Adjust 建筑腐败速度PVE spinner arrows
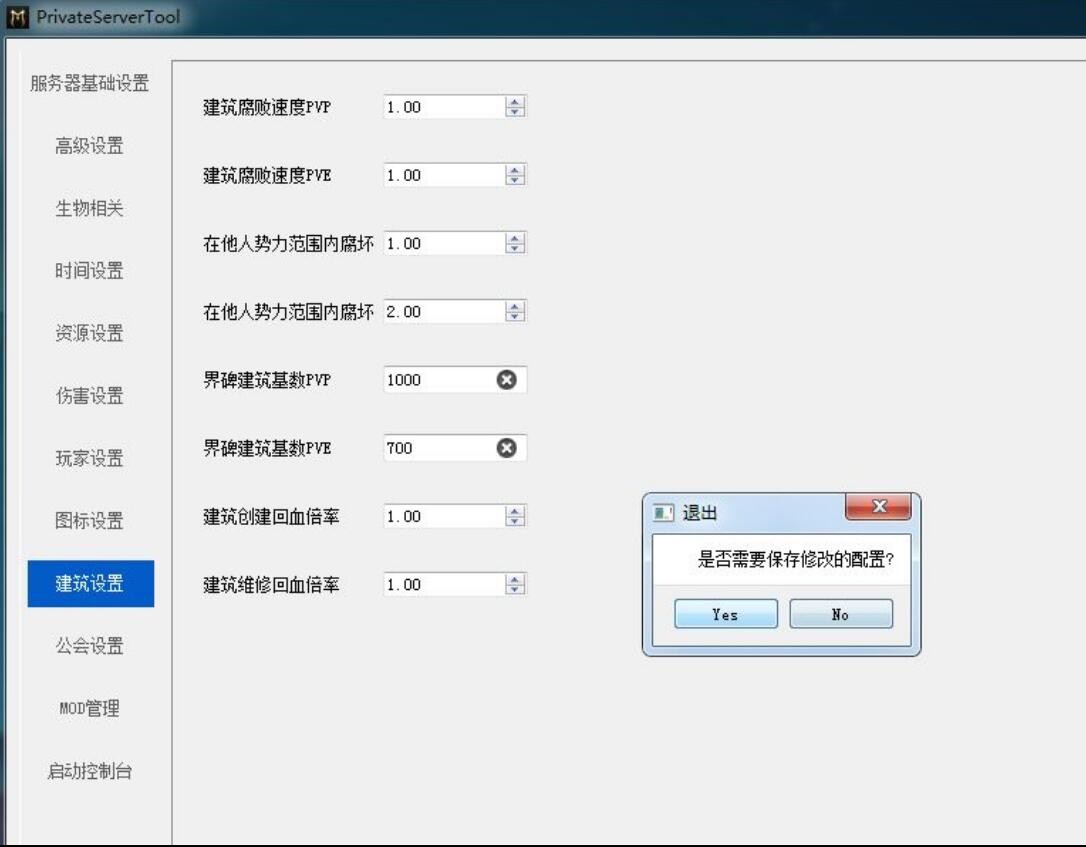Image resolution: width=1086 pixels, height=847 pixels. coord(515,175)
